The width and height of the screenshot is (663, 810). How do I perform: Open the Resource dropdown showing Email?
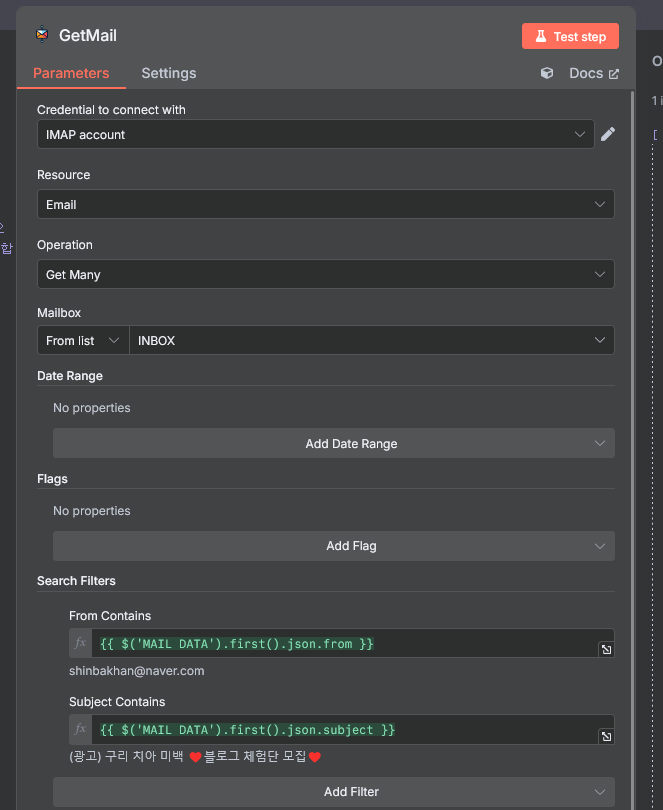click(326, 204)
